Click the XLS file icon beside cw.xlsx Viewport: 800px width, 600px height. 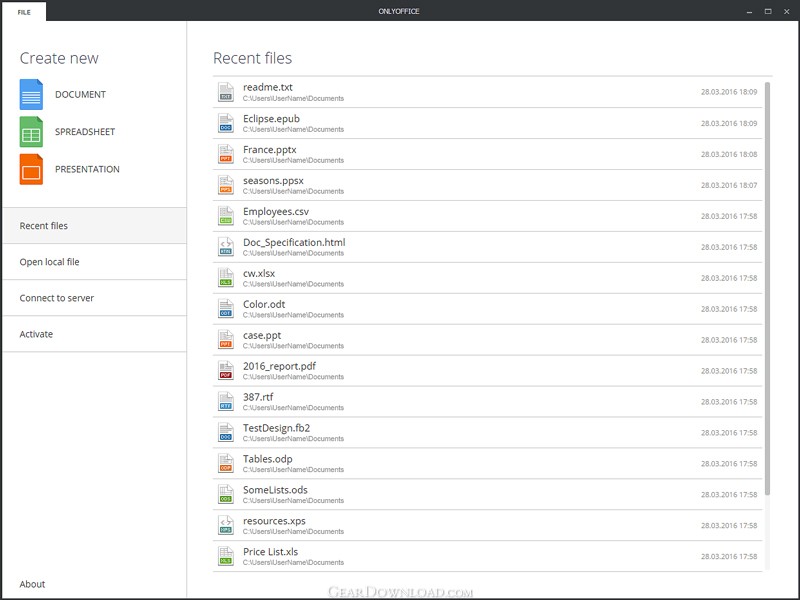pyautogui.click(x=226, y=278)
